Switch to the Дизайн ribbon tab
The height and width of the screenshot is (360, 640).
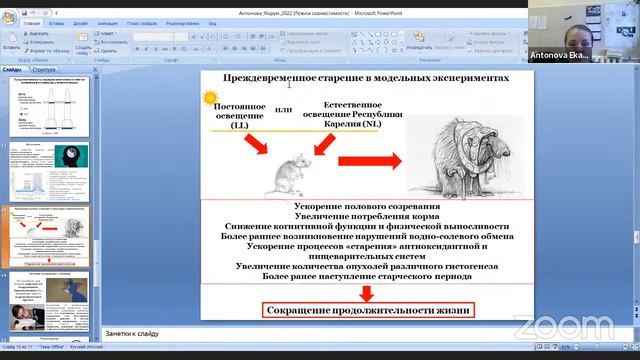tap(80, 24)
